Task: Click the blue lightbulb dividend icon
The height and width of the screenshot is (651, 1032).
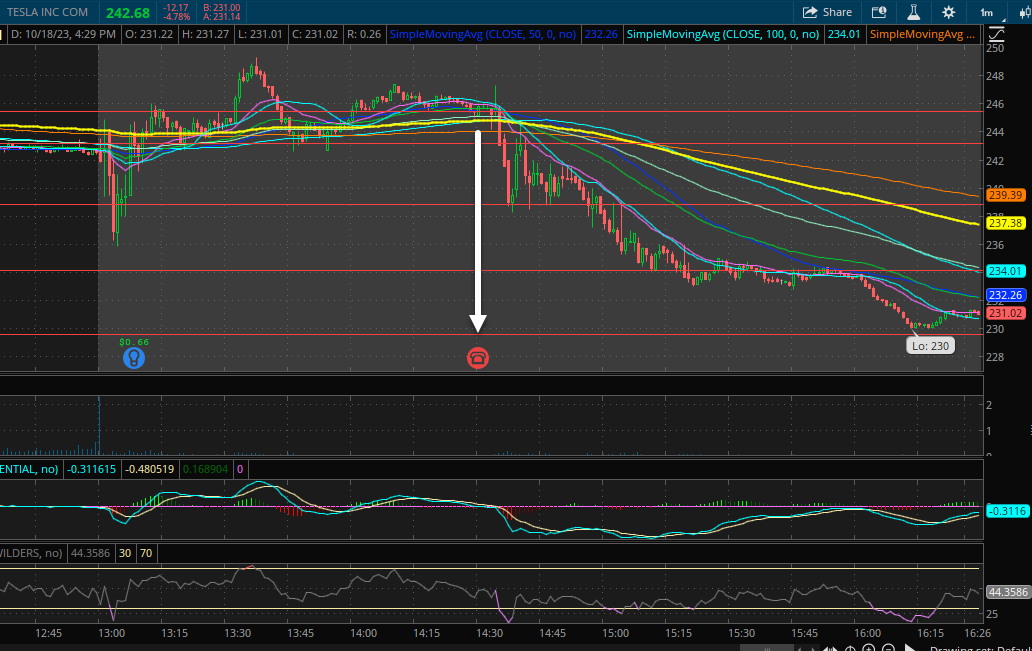Action: click(x=134, y=357)
